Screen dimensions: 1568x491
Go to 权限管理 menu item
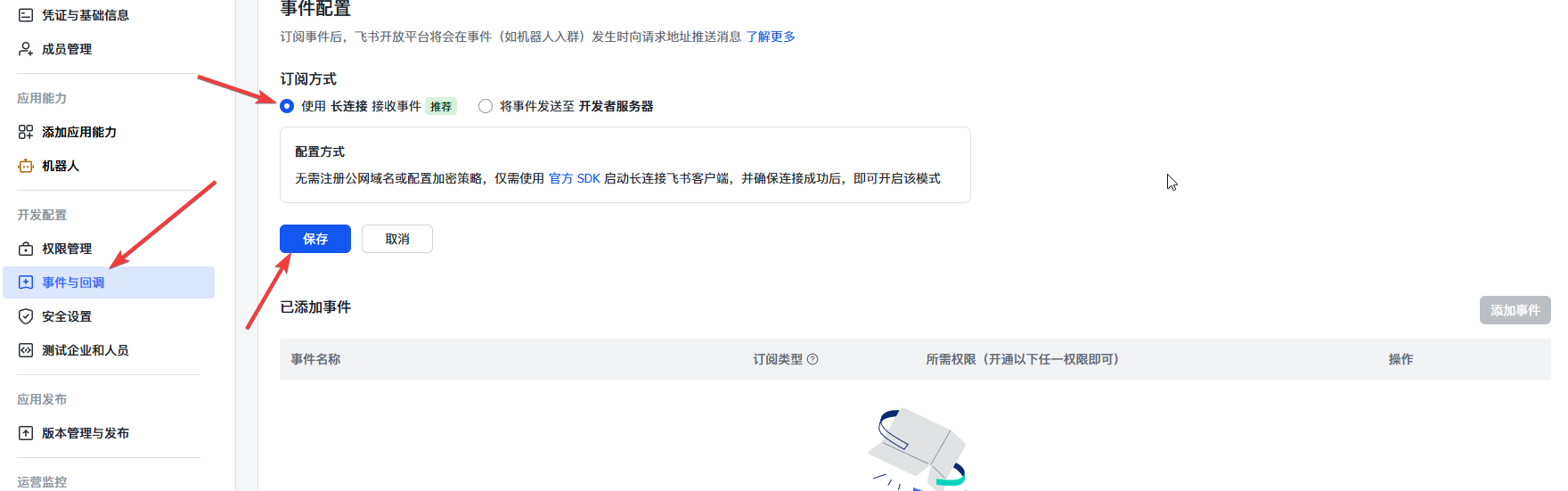67,249
